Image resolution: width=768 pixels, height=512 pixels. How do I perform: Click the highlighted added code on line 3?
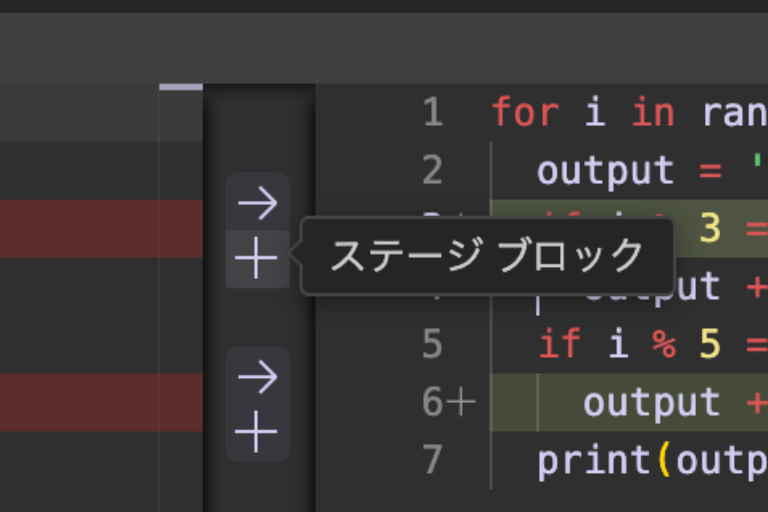click(720, 228)
